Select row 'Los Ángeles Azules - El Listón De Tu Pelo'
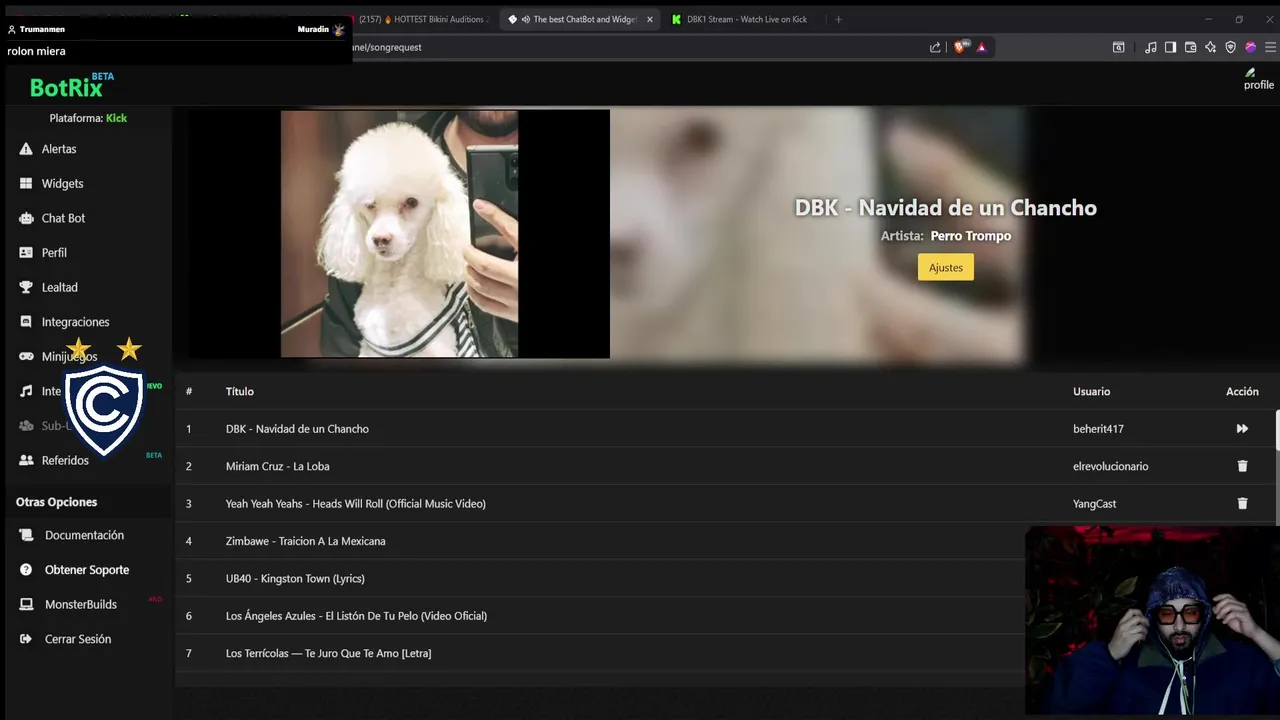Viewport: 1280px width, 720px height. point(600,616)
